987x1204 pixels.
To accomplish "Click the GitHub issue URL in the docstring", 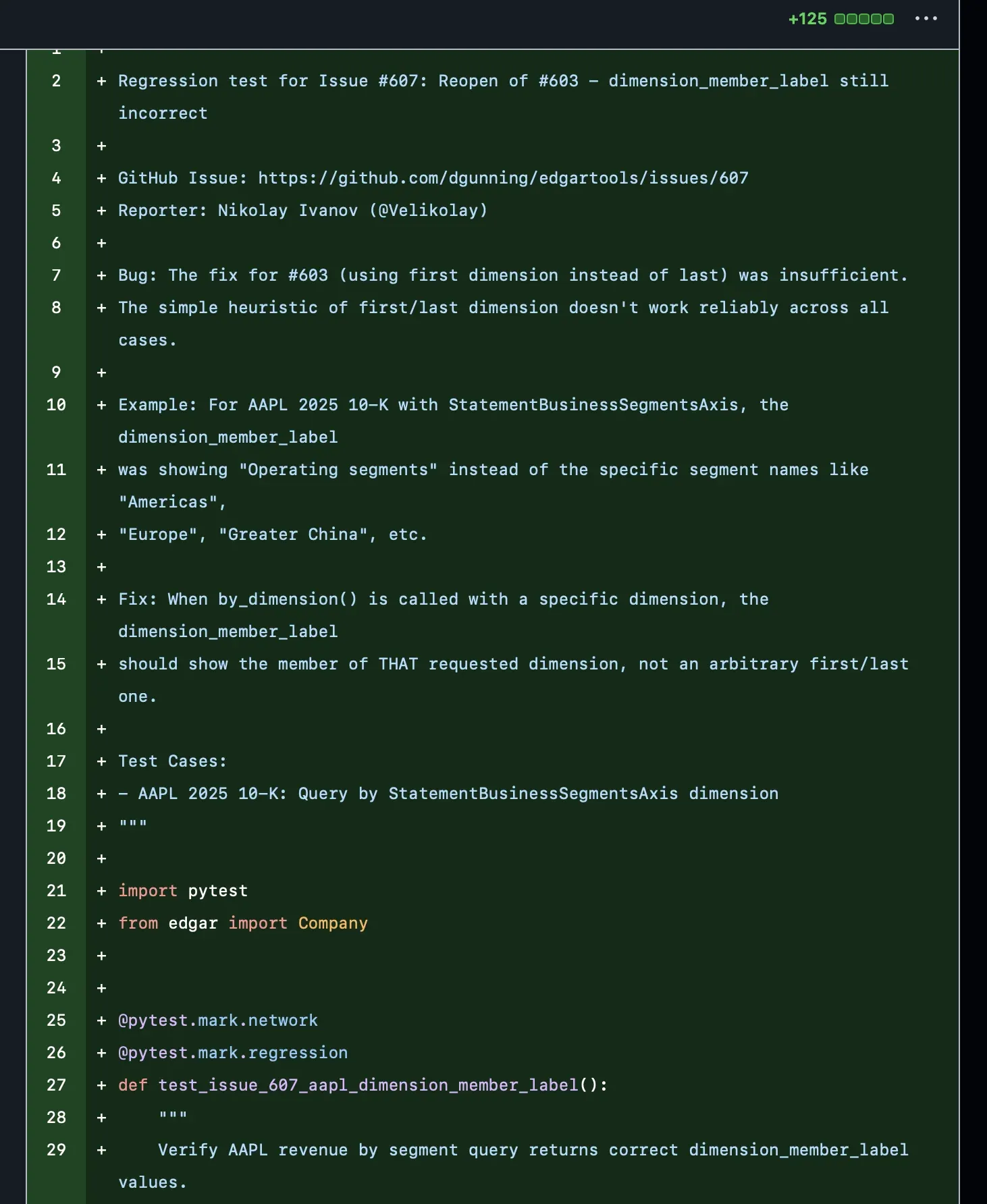I will tap(503, 178).
